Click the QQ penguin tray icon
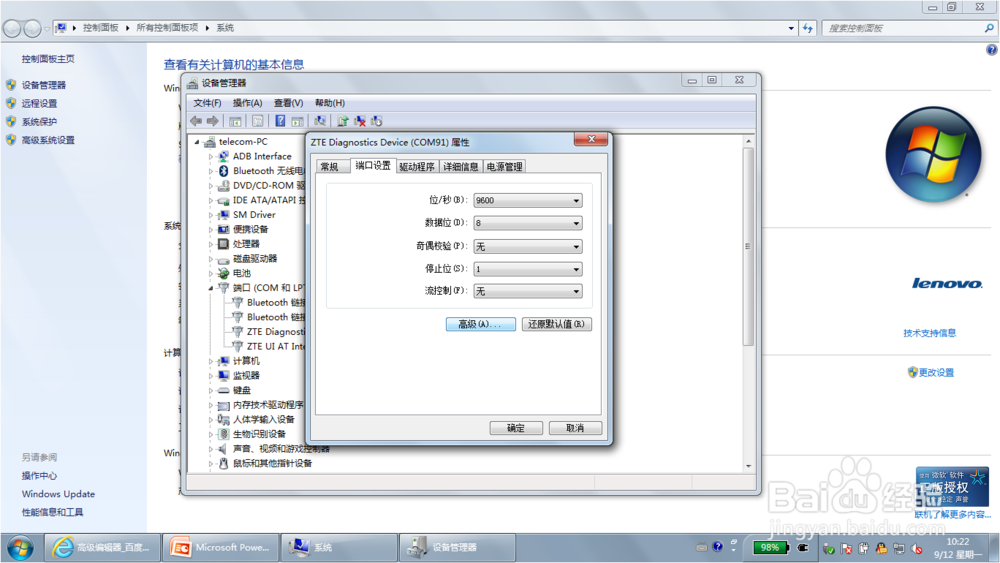 [x=881, y=548]
